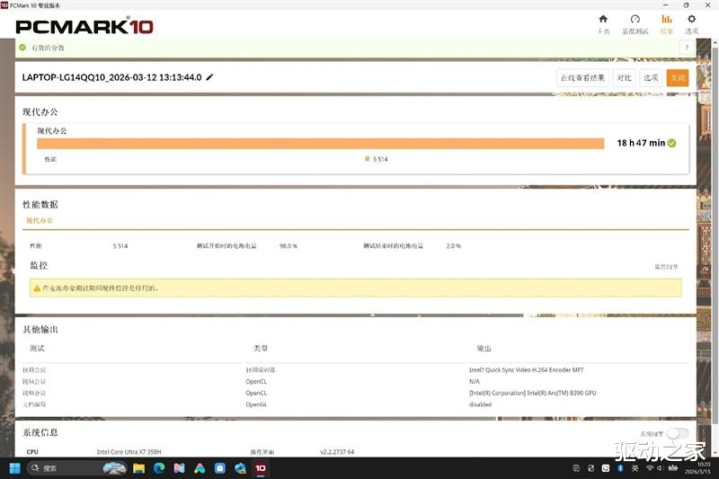Click the 在线查看结果 button

pyautogui.click(x=582, y=78)
